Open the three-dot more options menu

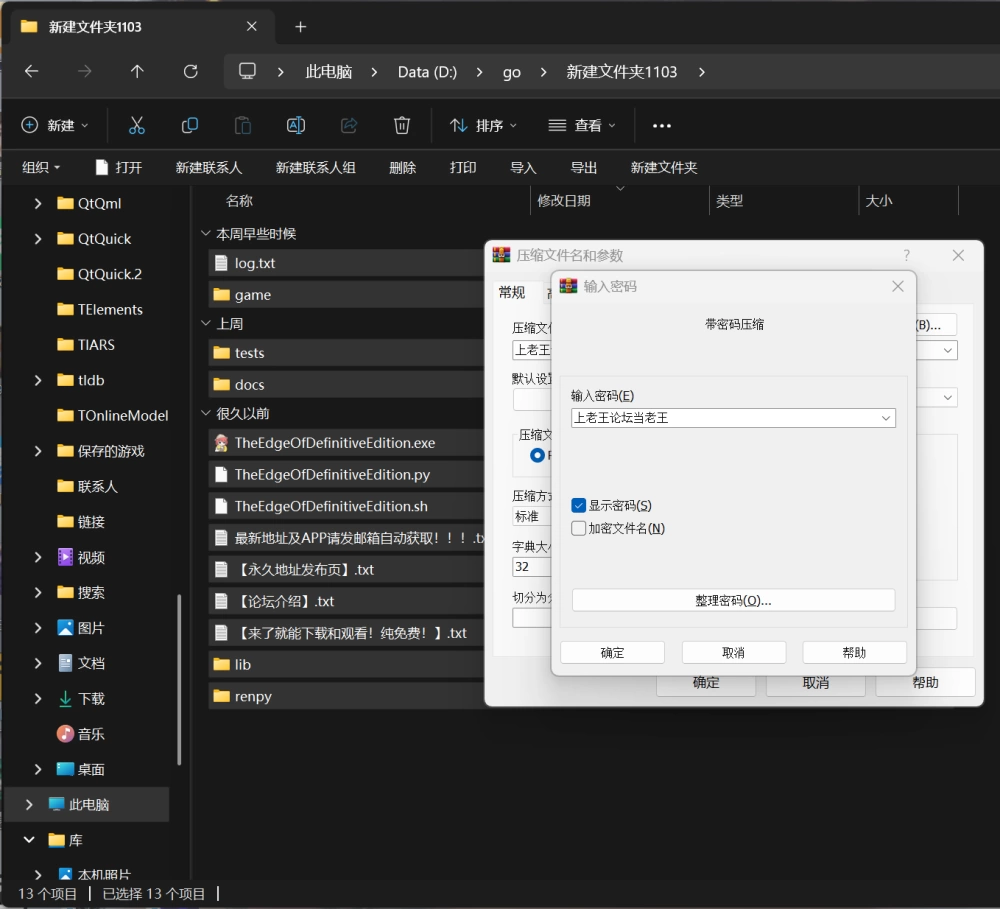click(662, 126)
